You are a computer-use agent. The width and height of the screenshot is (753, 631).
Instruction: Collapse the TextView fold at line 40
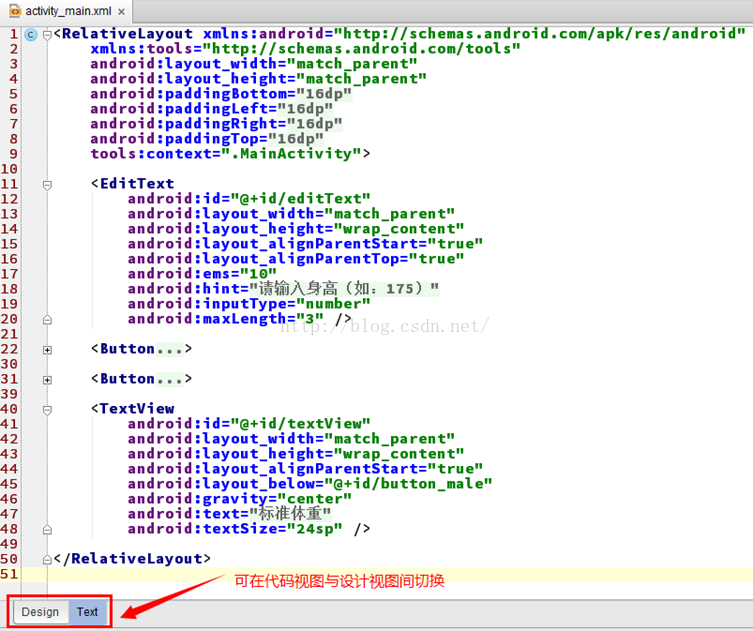pos(47,410)
